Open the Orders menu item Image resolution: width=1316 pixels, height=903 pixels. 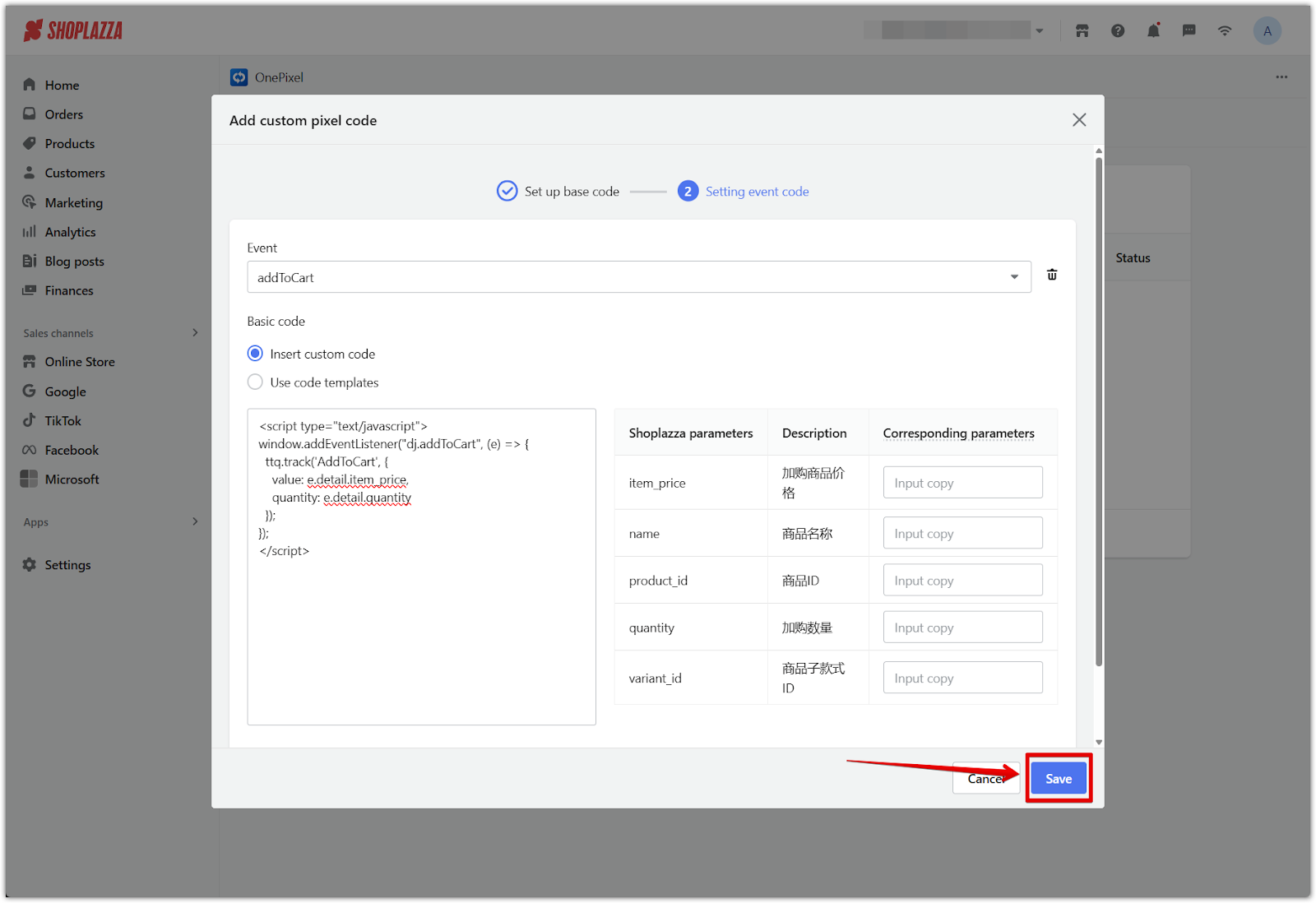click(64, 114)
